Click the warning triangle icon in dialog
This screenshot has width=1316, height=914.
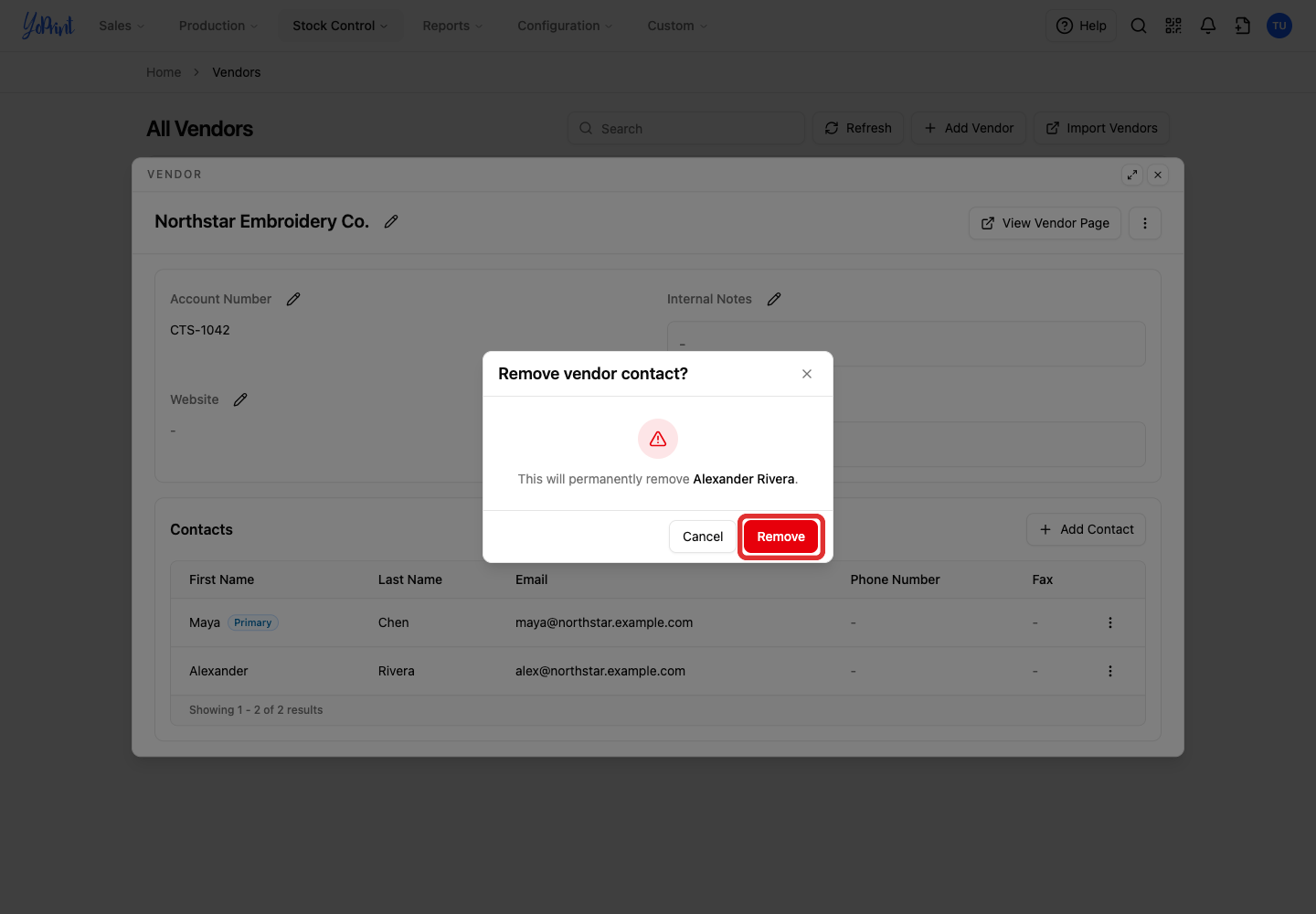658,439
